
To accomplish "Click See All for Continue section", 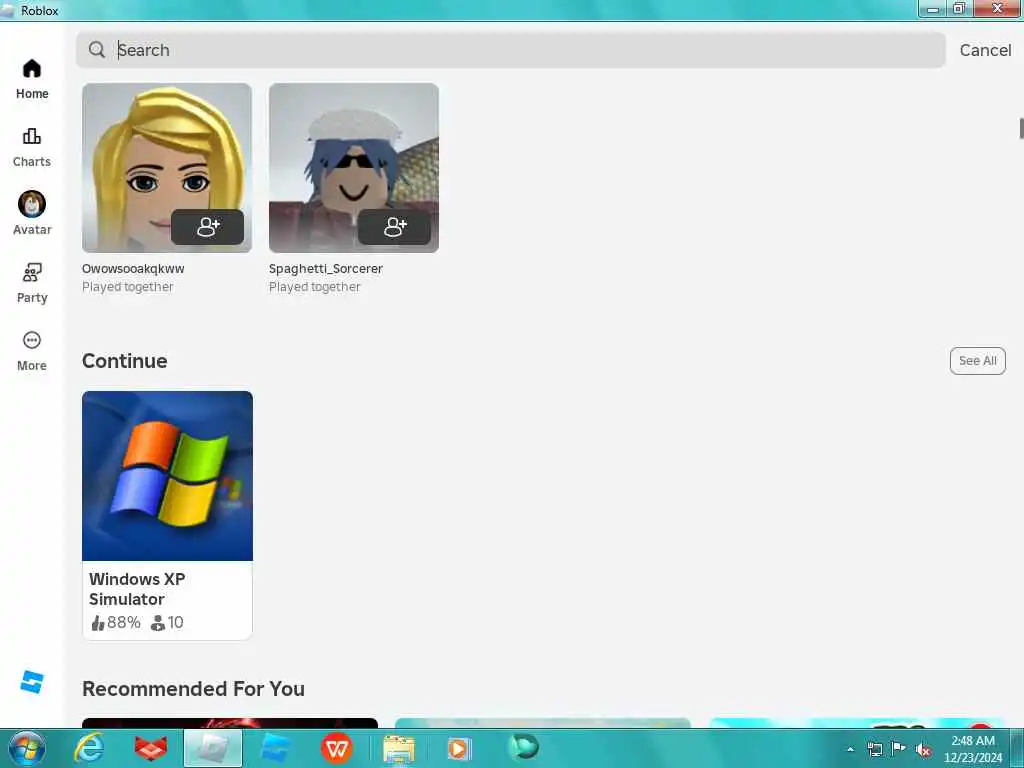I will tap(978, 360).
